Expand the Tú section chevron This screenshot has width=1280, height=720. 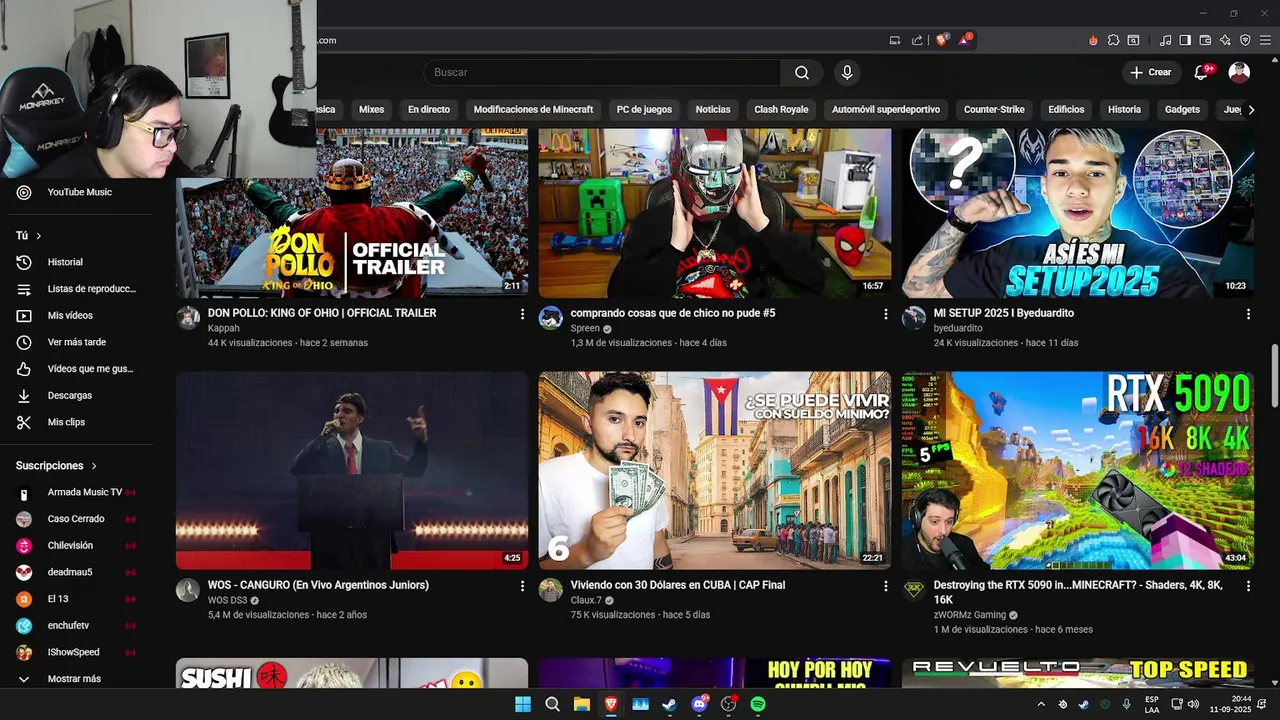click(39, 236)
